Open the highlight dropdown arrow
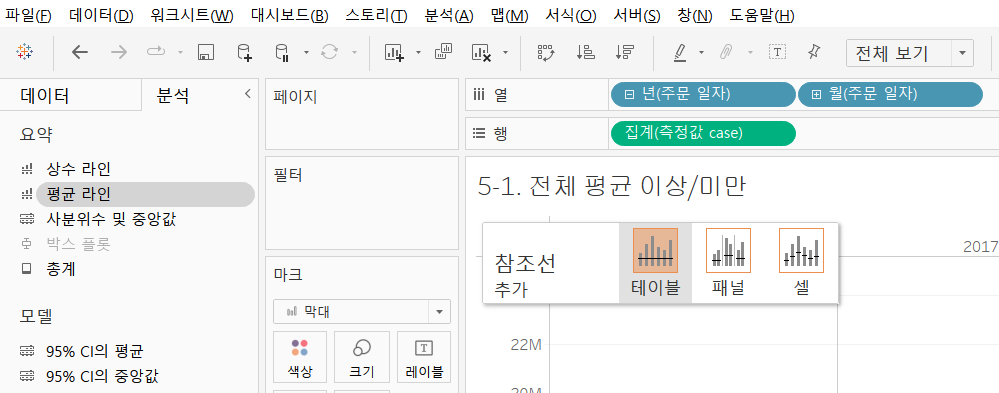The height and width of the screenshot is (393, 999). [x=701, y=52]
